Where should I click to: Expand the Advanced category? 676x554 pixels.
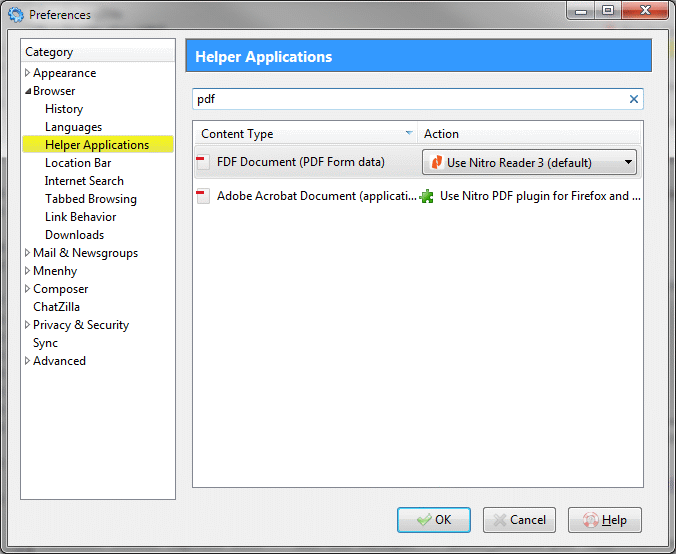pyautogui.click(x=28, y=361)
